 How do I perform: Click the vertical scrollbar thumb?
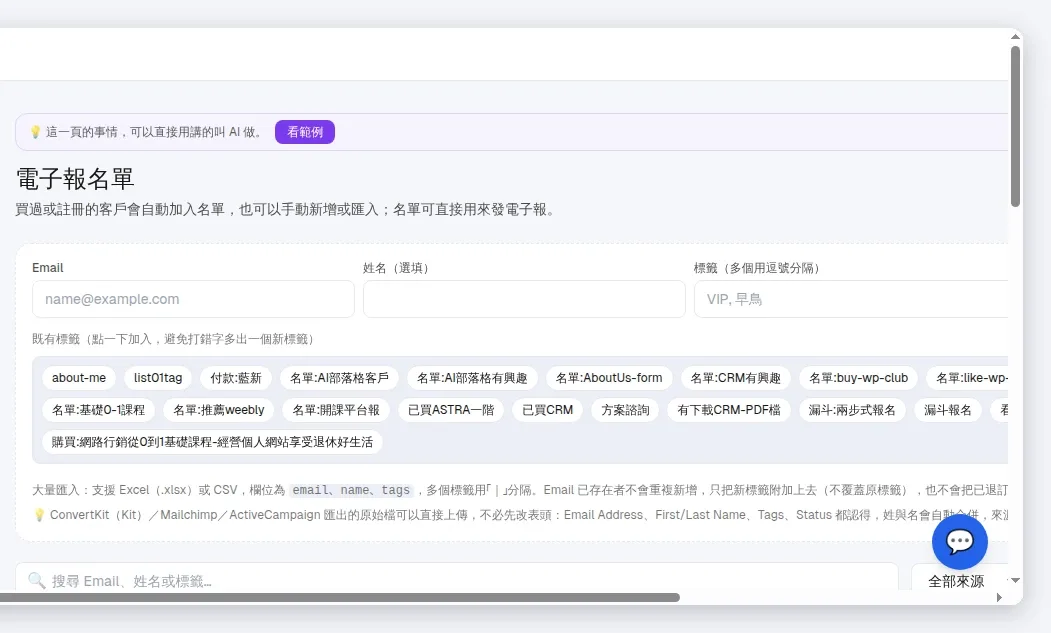pos(1015,126)
